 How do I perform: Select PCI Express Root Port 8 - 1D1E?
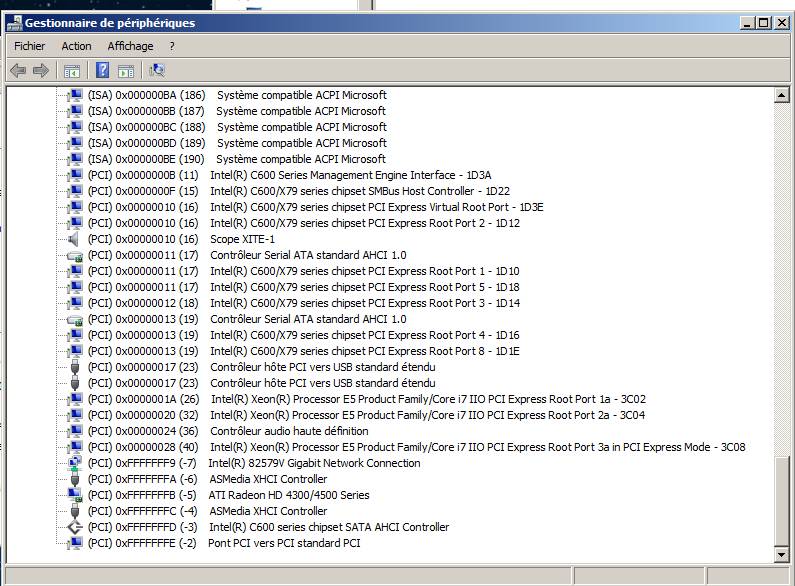point(304,351)
